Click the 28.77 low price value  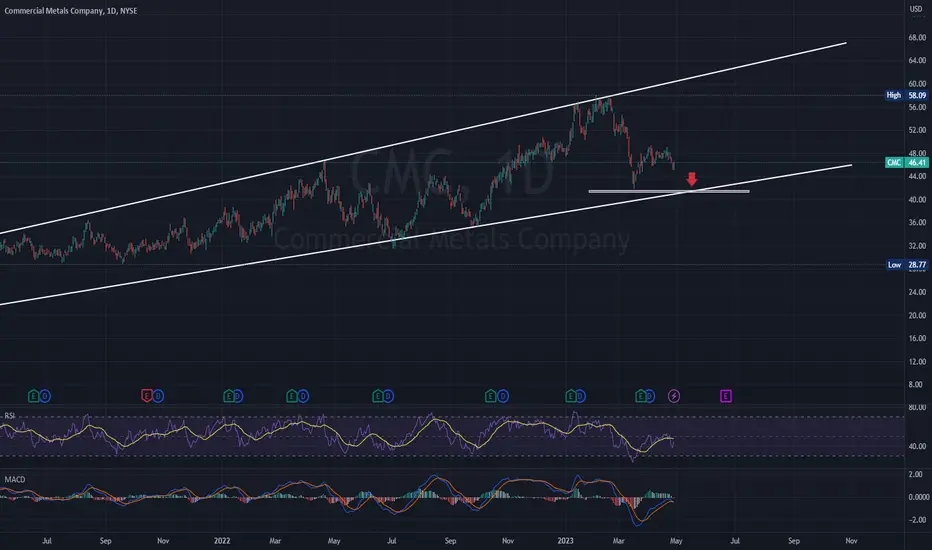pyautogui.click(x=917, y=265)
